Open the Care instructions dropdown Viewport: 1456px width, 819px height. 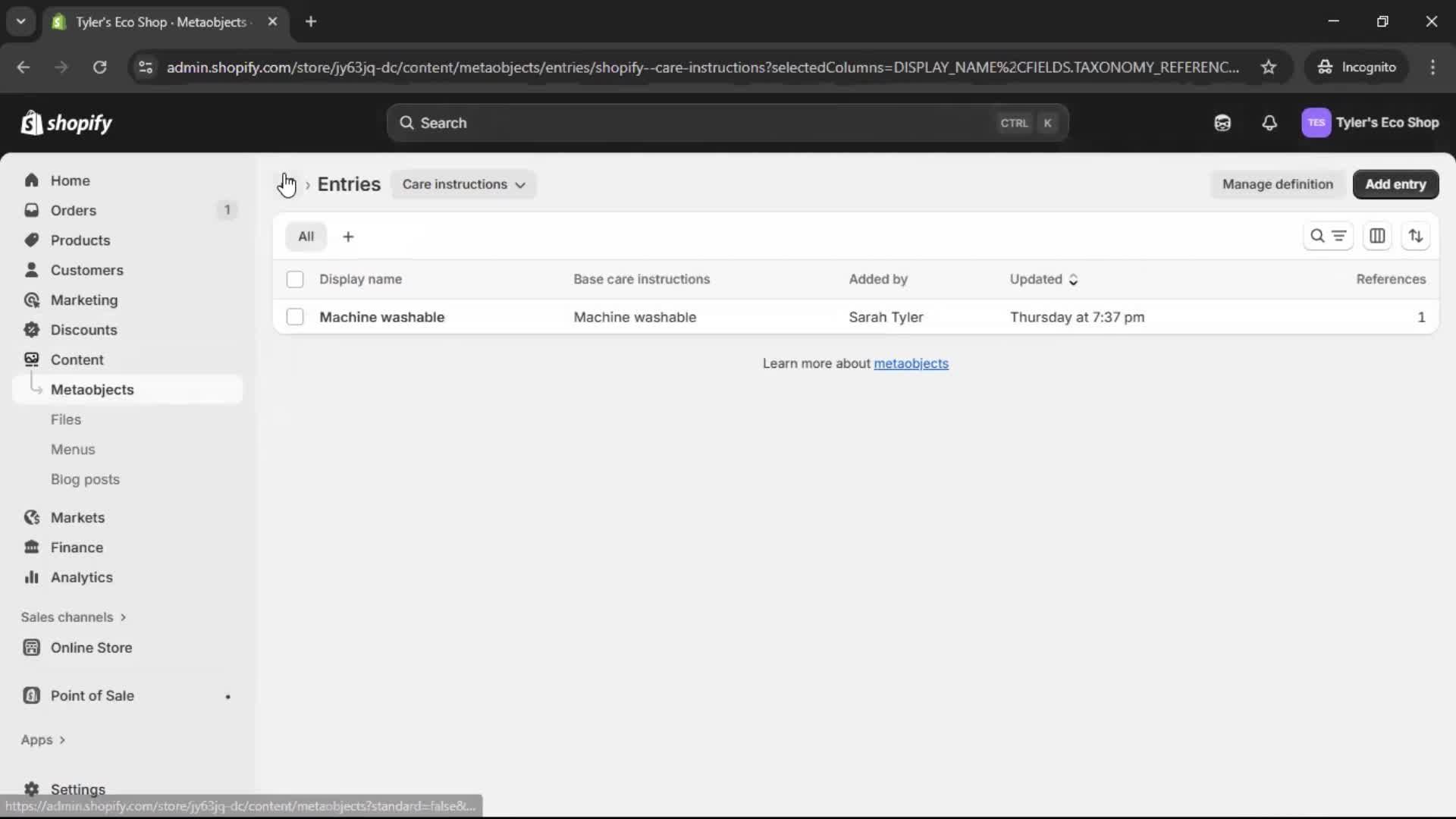[x=463, y=184]
